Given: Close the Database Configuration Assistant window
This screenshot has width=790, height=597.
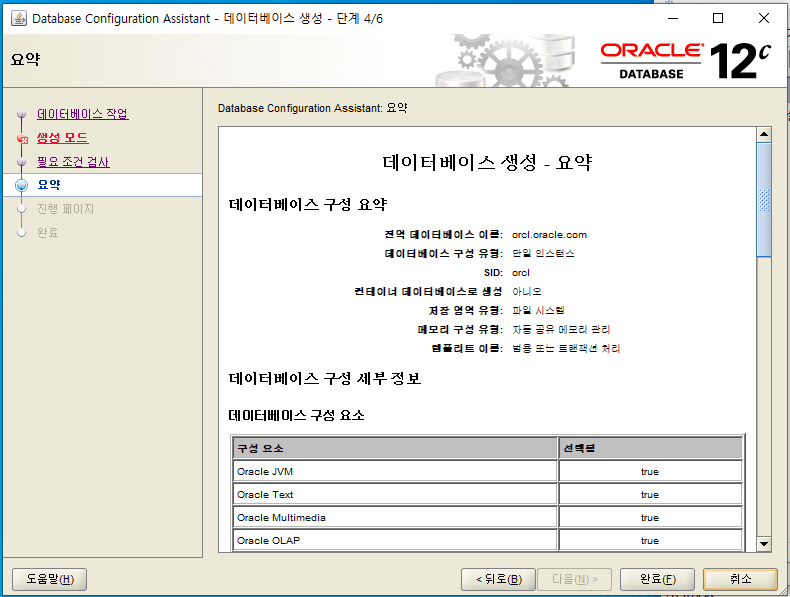Looking at the screenshot, I should [764, 18].
